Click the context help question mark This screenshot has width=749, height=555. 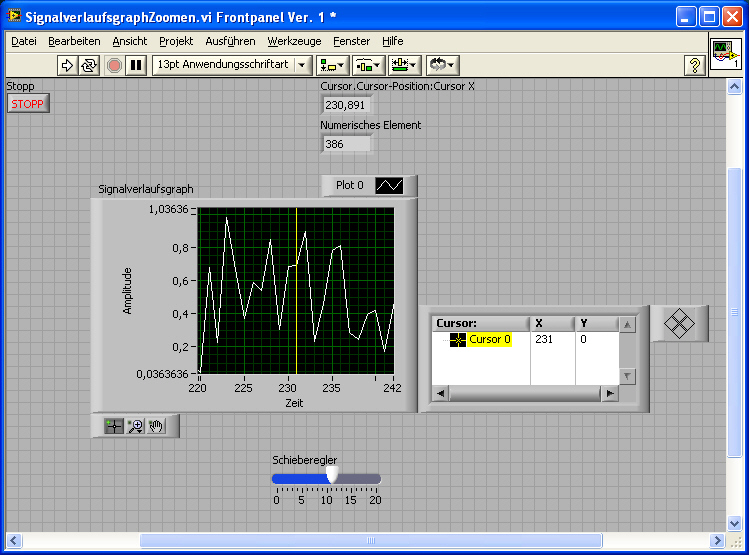click(694, 65)
